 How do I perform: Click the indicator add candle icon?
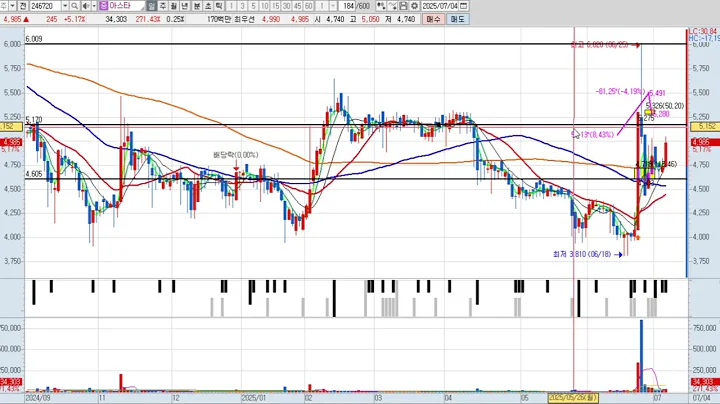click(381, 6)
